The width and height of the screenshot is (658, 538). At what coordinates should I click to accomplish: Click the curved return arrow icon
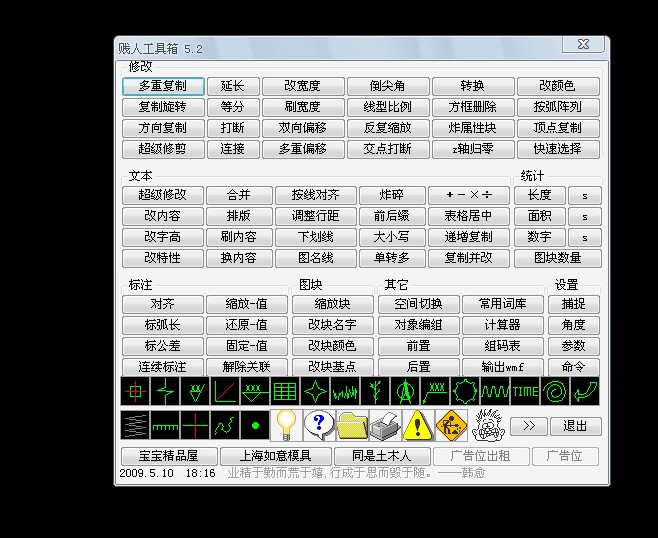(x=585, y=391)
